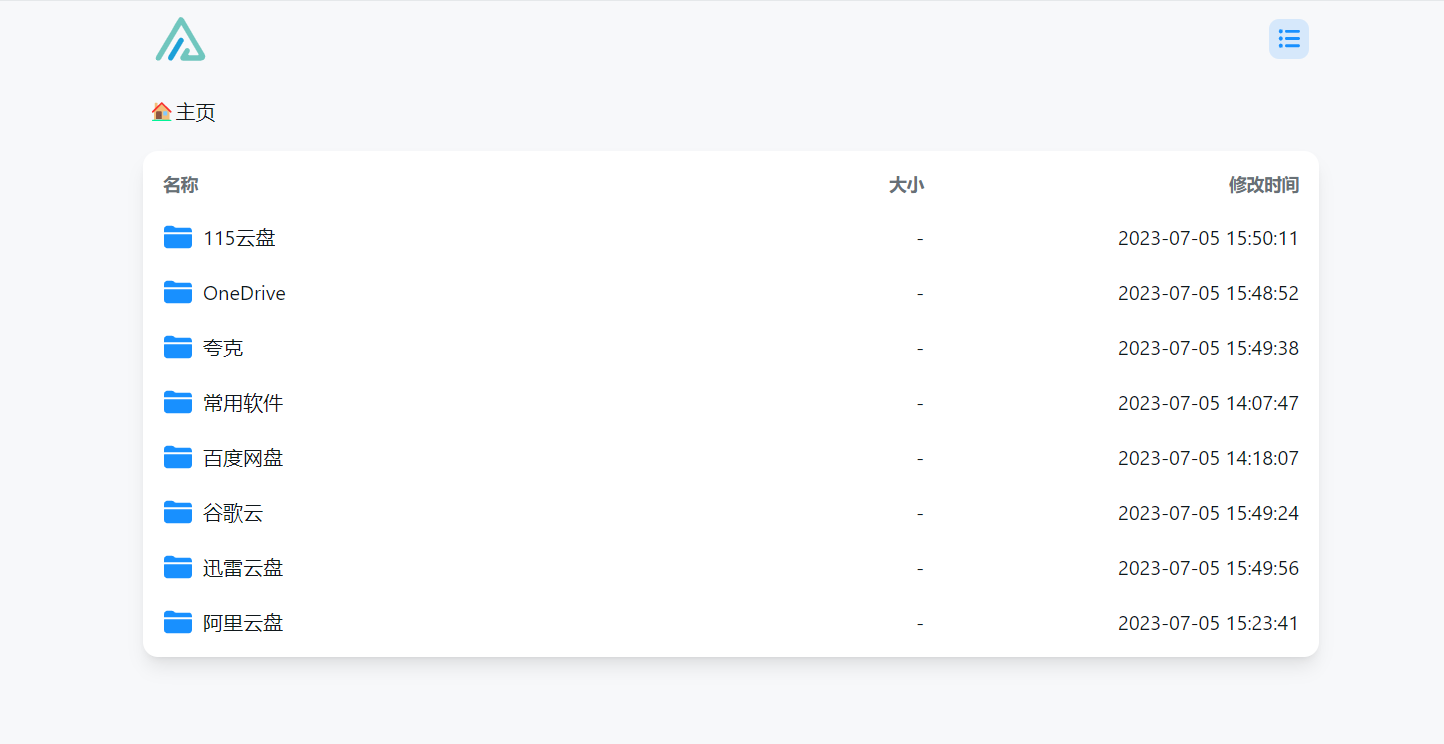Go to 主页 breadcrumb link
This screenshot has height=744, width=1444.
[196, 112]
